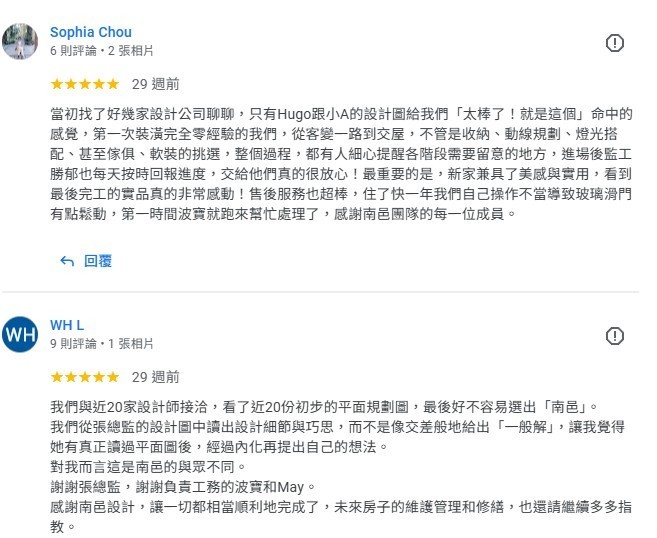Click the 29 週前 timestamp on Sophia's review

pyautogui.click(x=155, y=84)
